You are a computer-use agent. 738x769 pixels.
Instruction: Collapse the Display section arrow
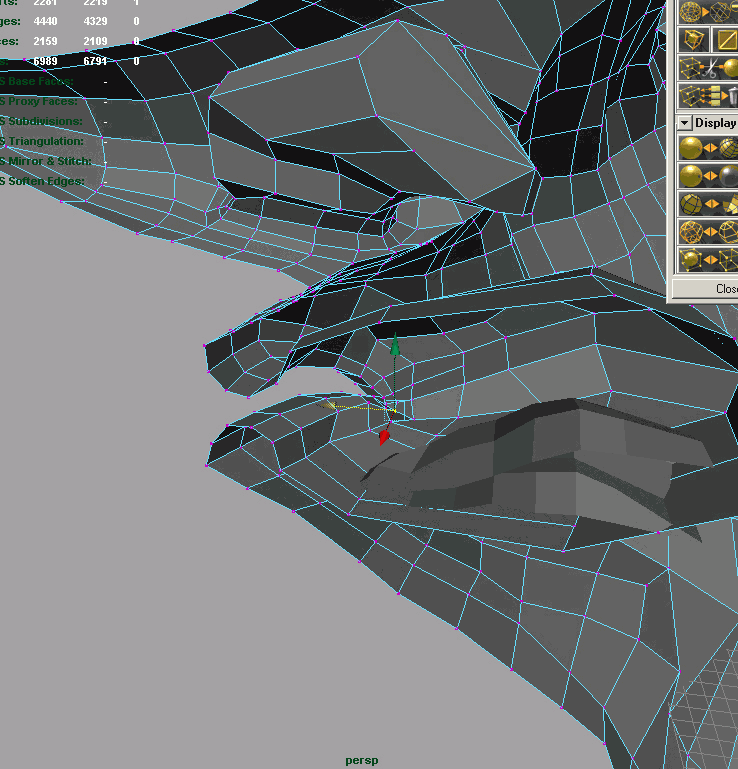pyautogui.click(x=684, y=123)
